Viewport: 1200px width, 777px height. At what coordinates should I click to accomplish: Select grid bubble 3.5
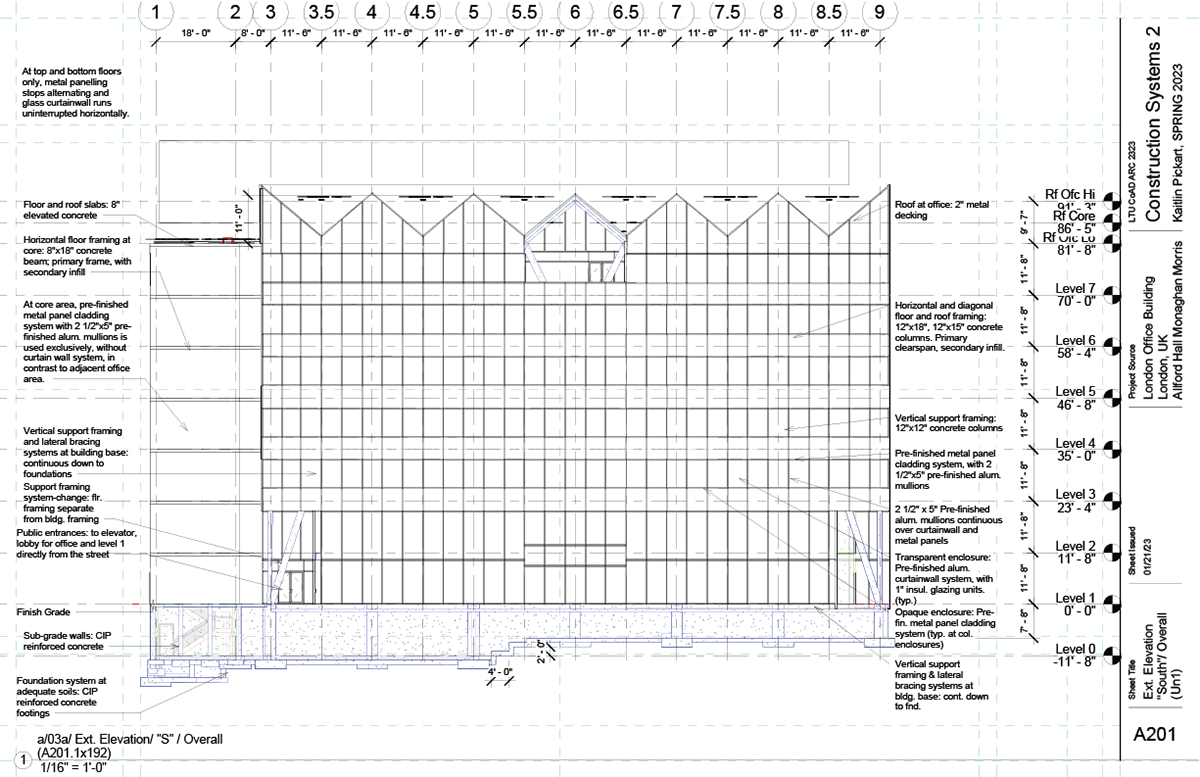point(321,13)
